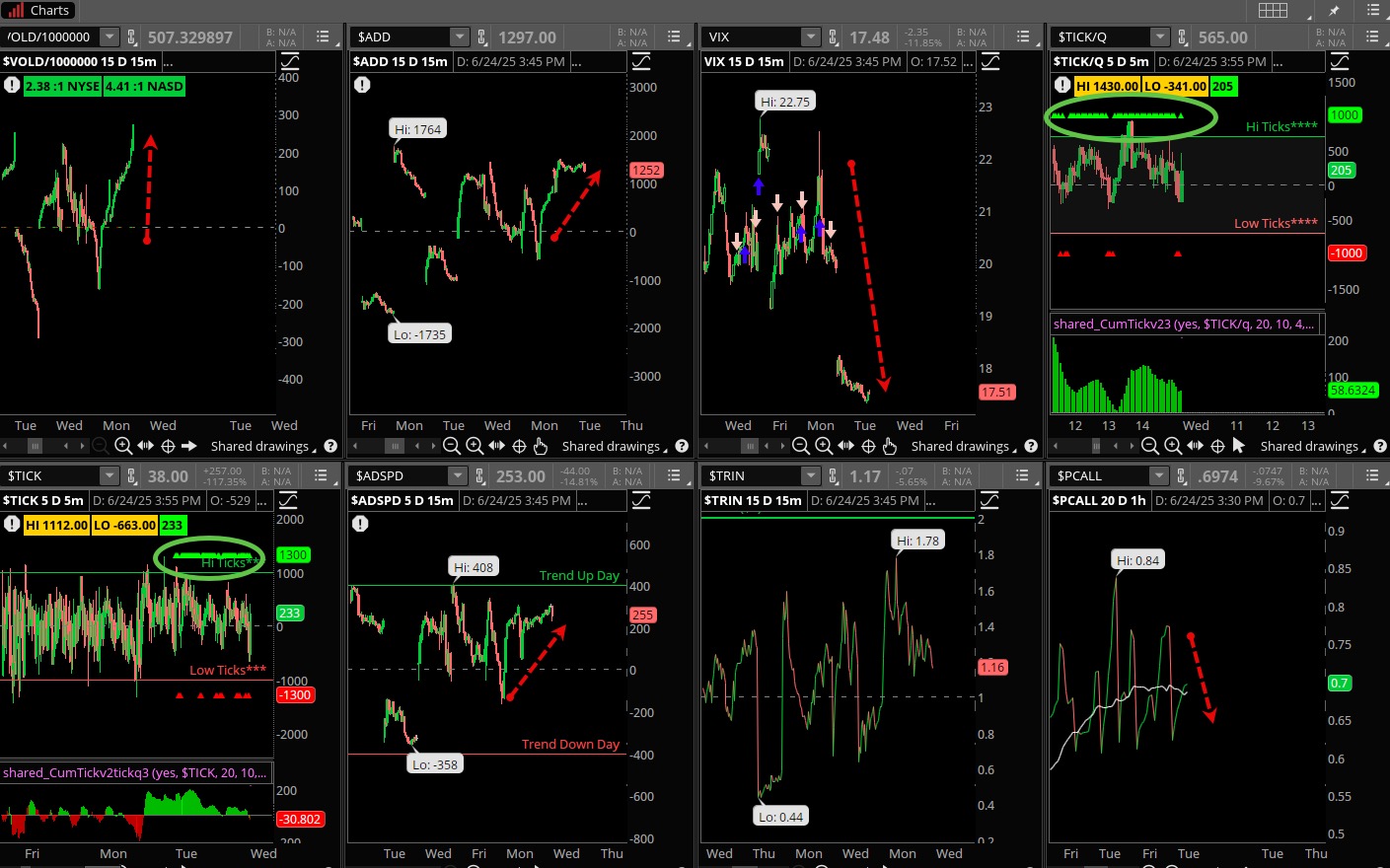Open the chart grid layout selector
The height and width of the screenshot is (868, 1390).
(1273, 11)
